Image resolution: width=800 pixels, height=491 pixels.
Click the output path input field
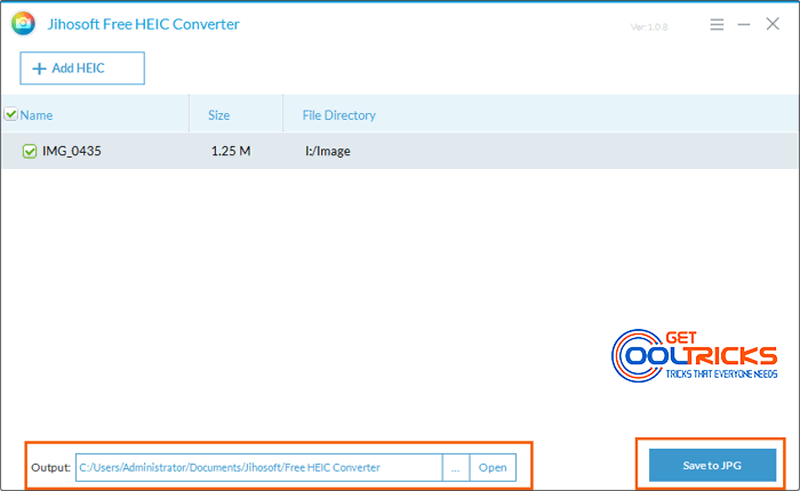coord(259,468)
